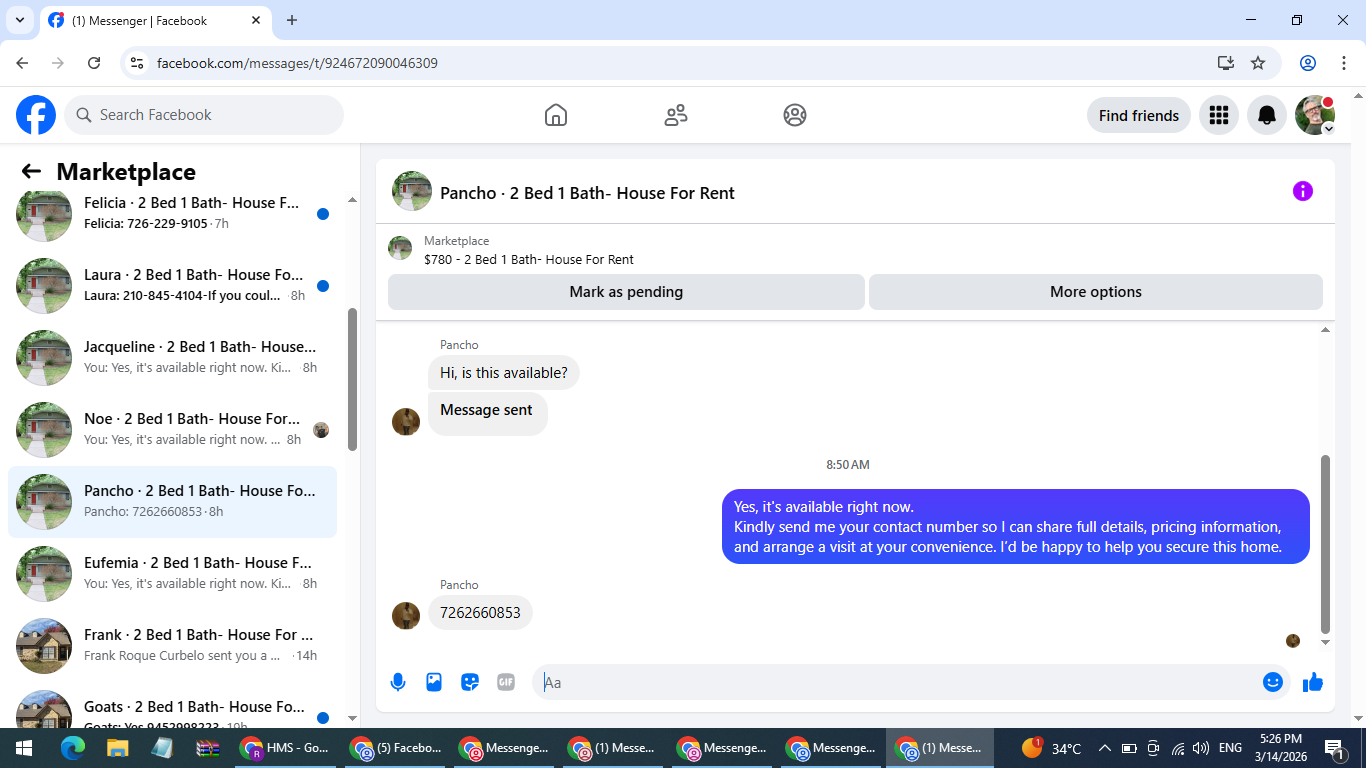Click the browser Back button
This screenshot has width=1366, height=768.
tap(22, 63)
